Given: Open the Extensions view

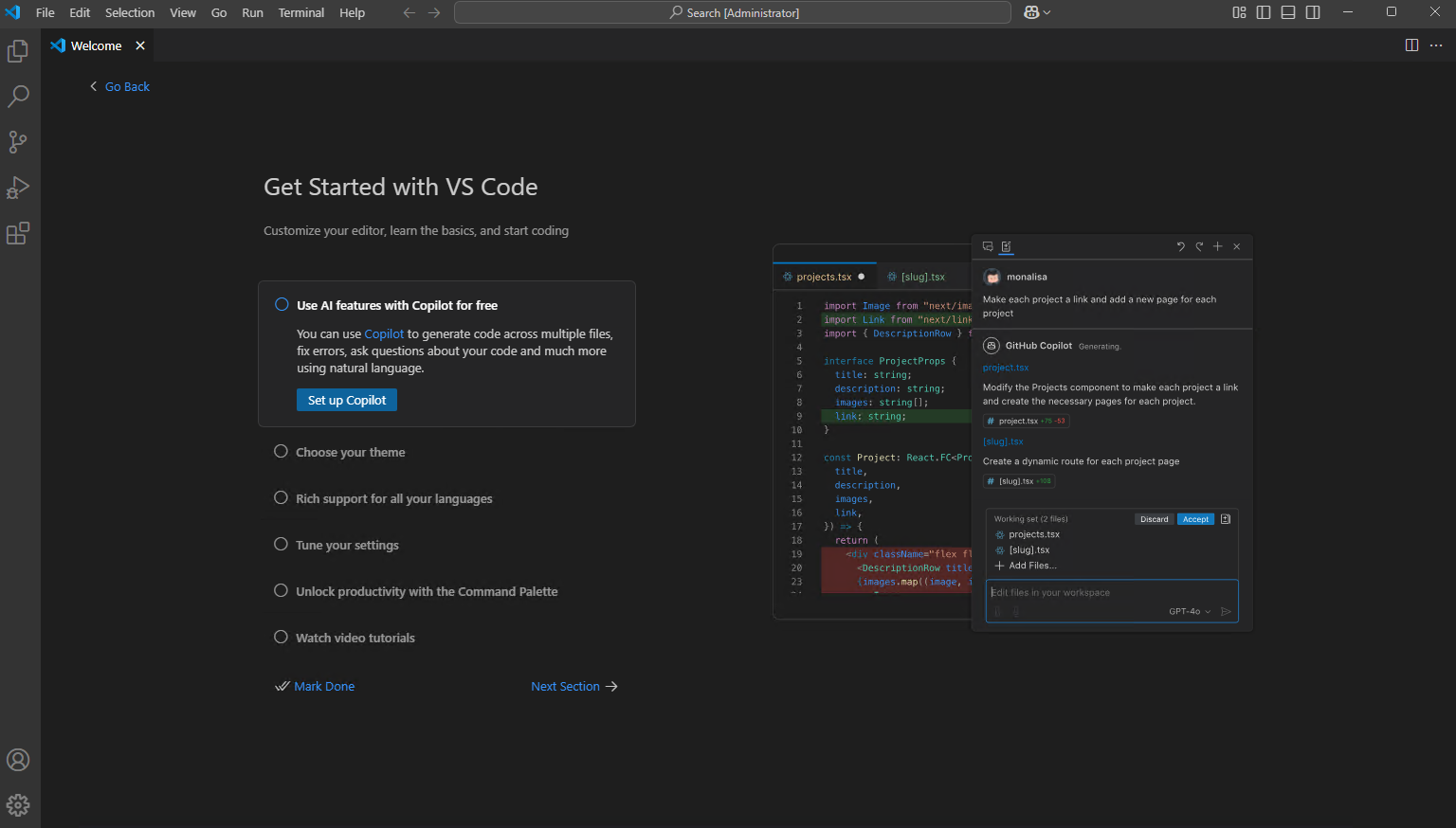Looking at the screenshot, I should [18, 233].
